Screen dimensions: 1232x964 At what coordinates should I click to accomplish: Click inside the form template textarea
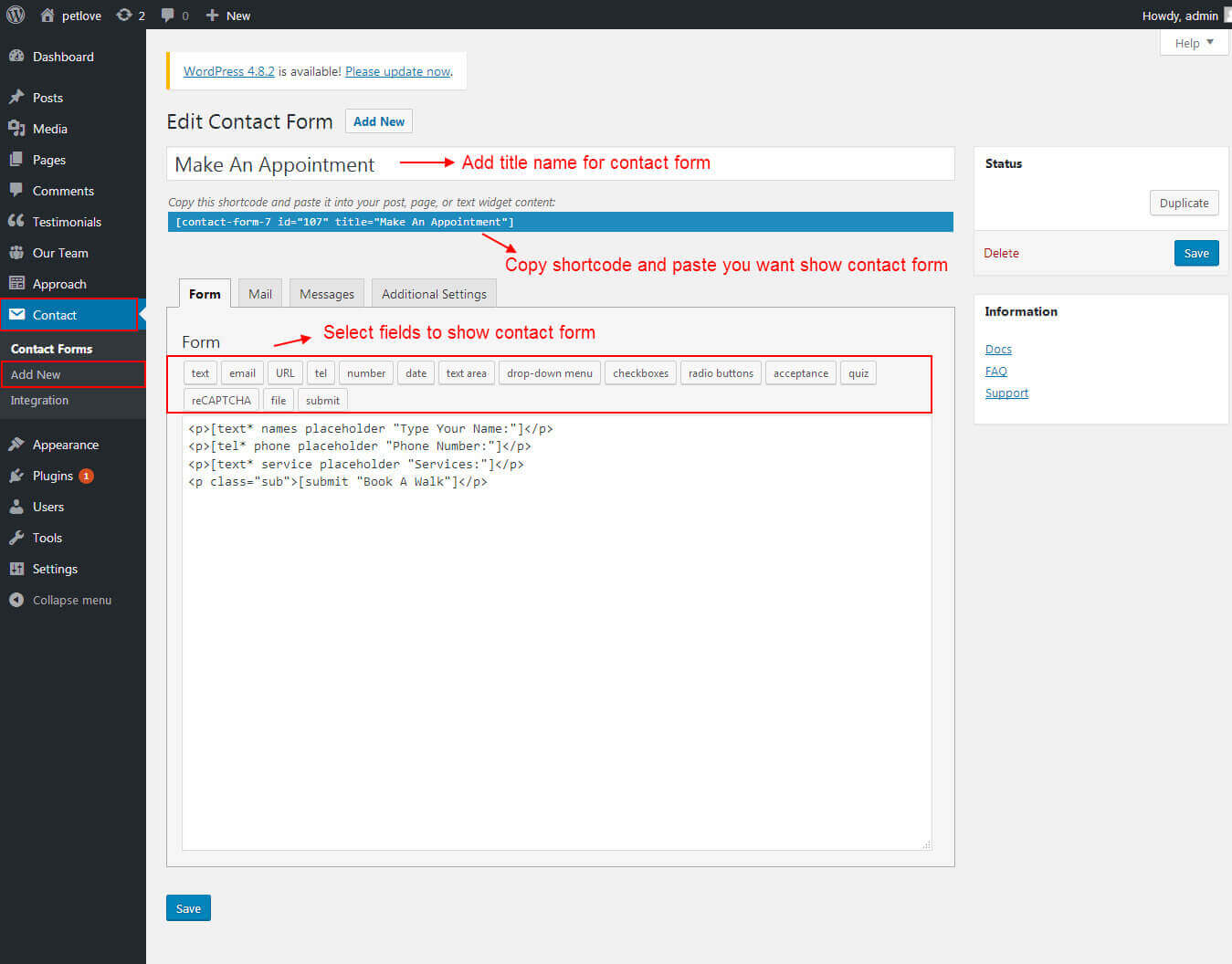pos(556,633)
